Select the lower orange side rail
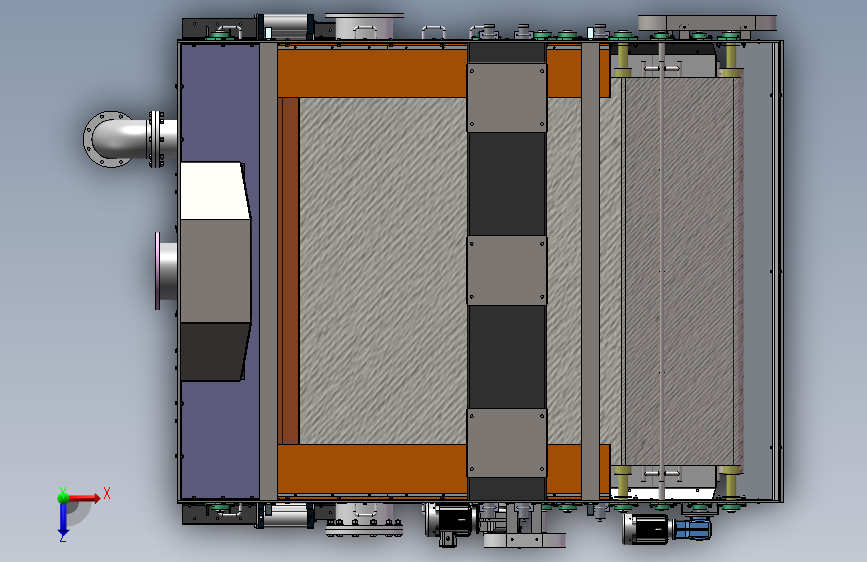The image size is (867, 562). [x=372, y=469]
